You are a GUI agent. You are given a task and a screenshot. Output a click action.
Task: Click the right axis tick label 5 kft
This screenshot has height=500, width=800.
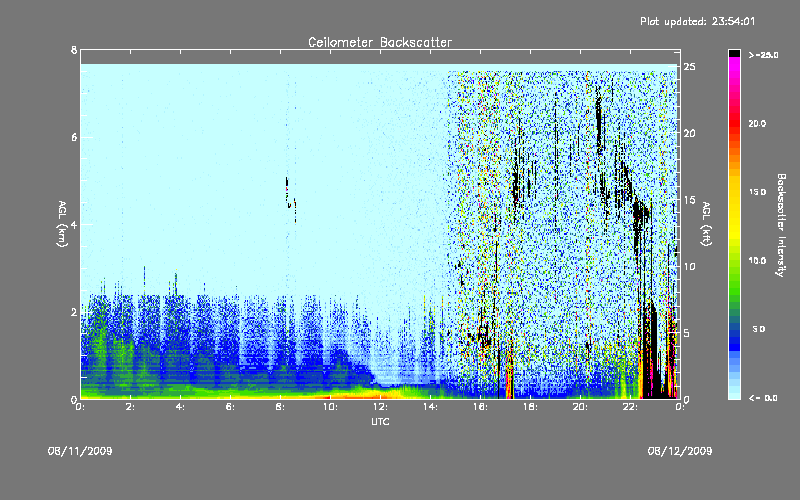click(687, 333)
